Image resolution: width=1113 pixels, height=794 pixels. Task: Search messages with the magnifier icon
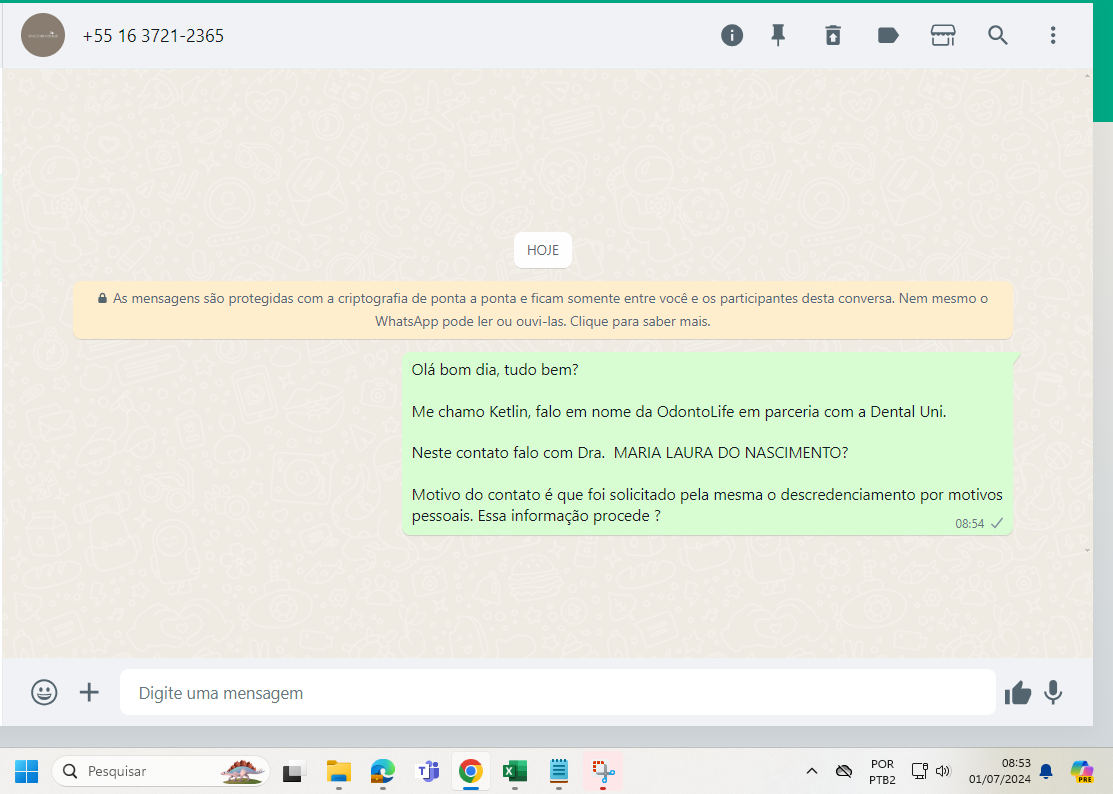click(x=997, y=35)
